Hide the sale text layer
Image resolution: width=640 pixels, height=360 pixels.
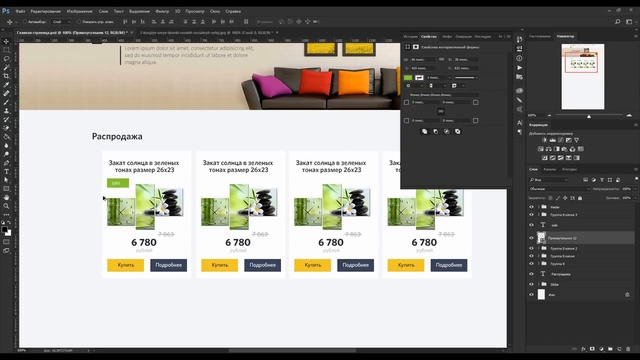531,225
